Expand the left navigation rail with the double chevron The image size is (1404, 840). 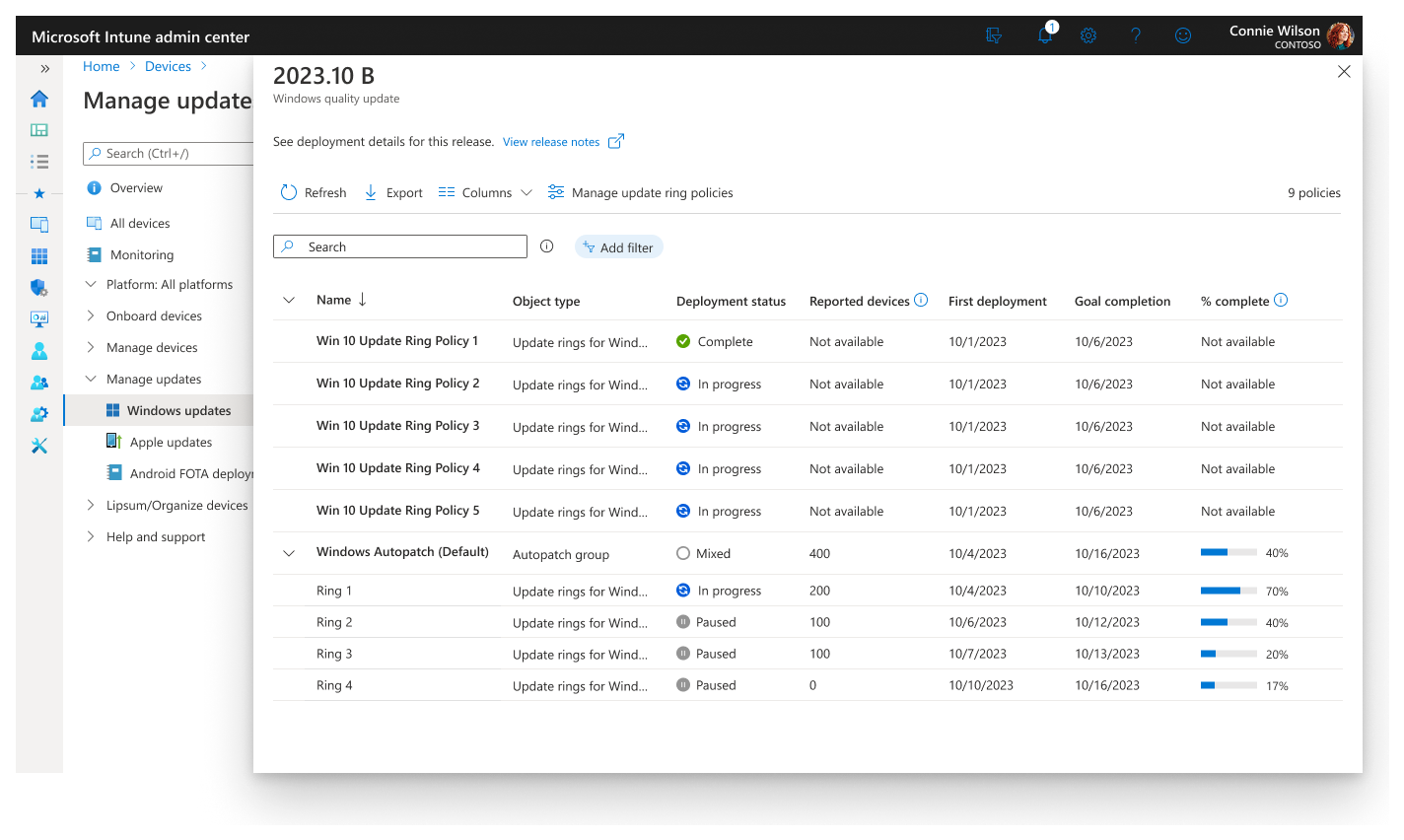point(44,69)
